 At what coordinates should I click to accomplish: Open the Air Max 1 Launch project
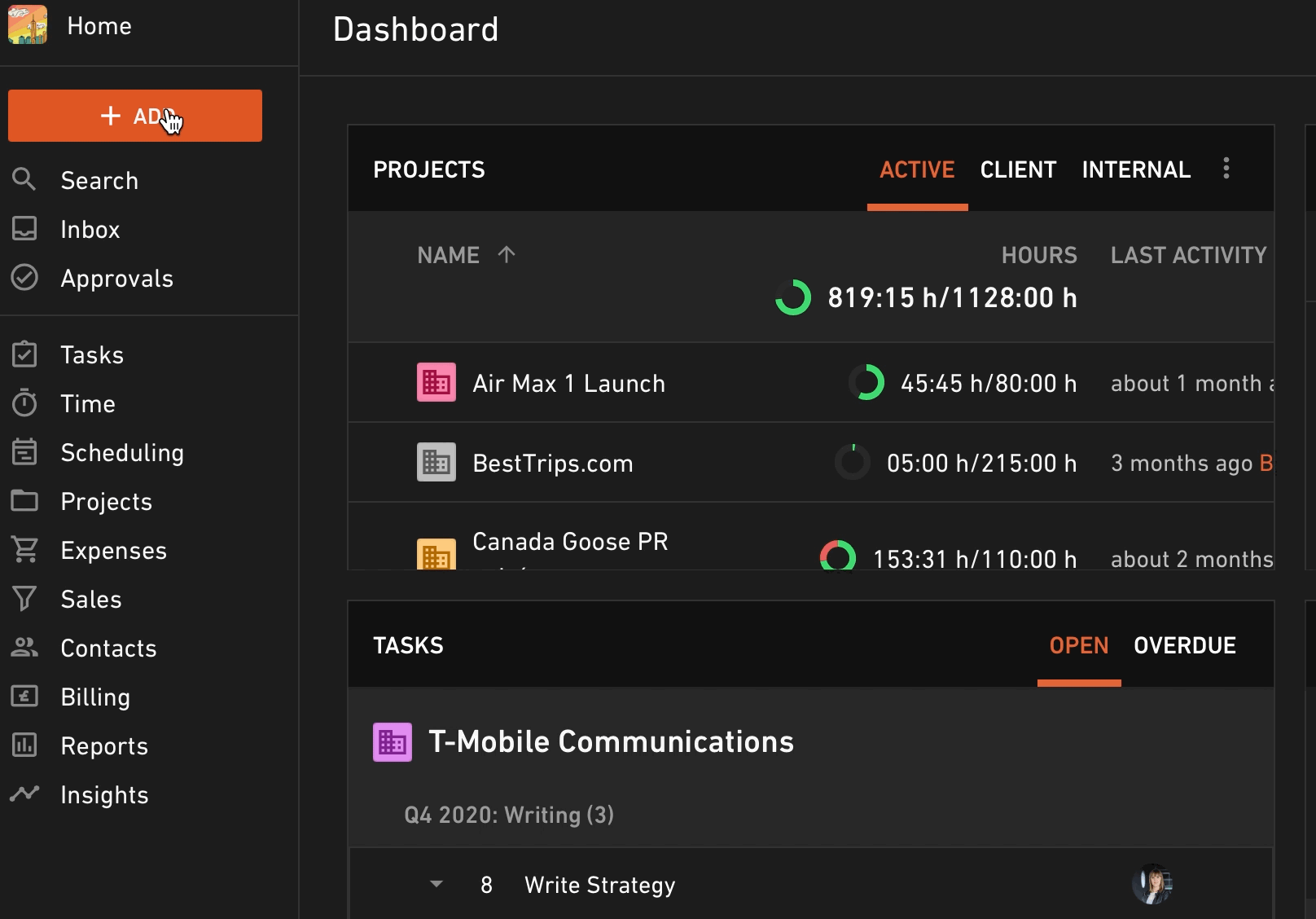click(568, 383)
